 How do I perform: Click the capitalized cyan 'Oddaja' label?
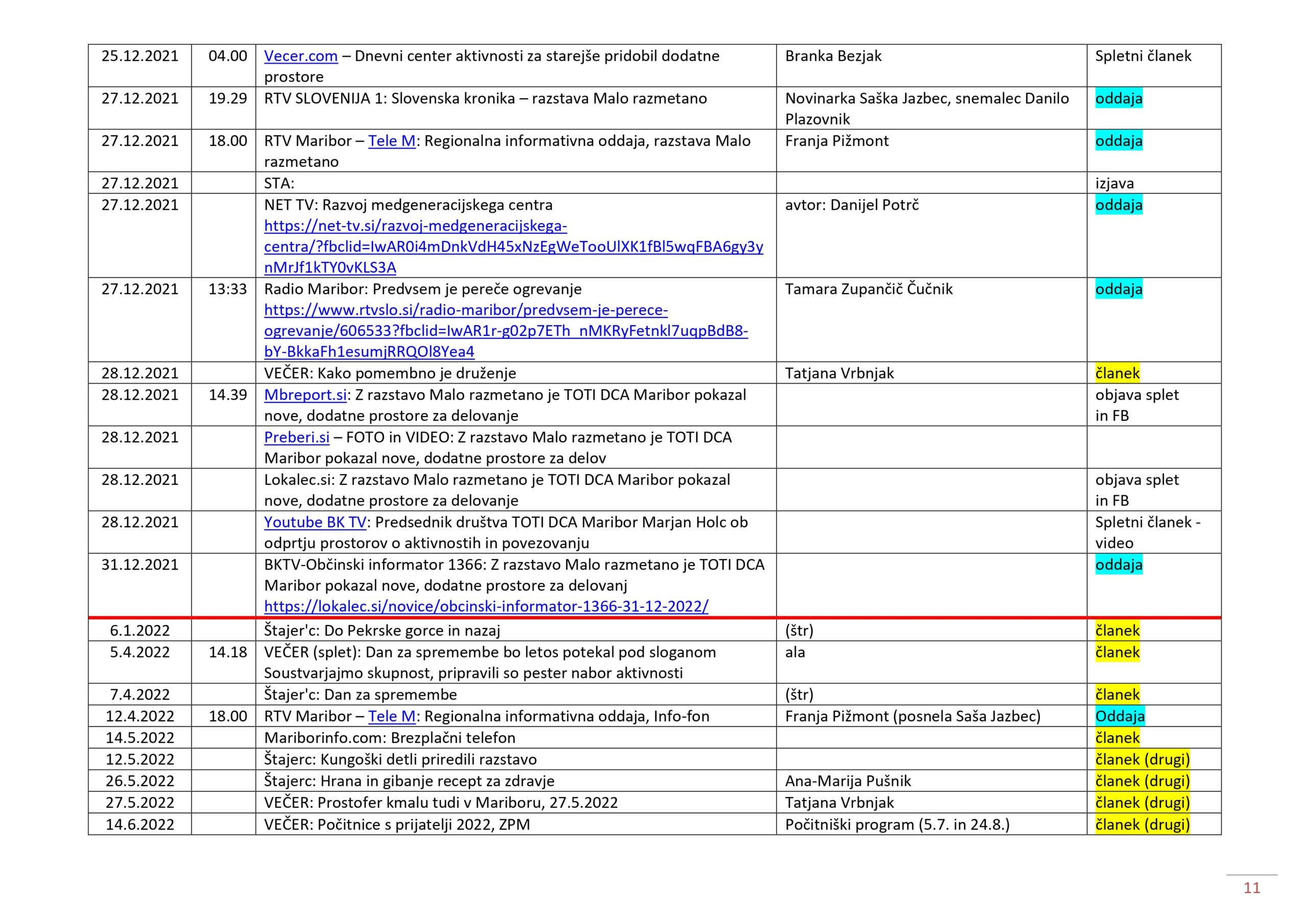click(1119, 716)
